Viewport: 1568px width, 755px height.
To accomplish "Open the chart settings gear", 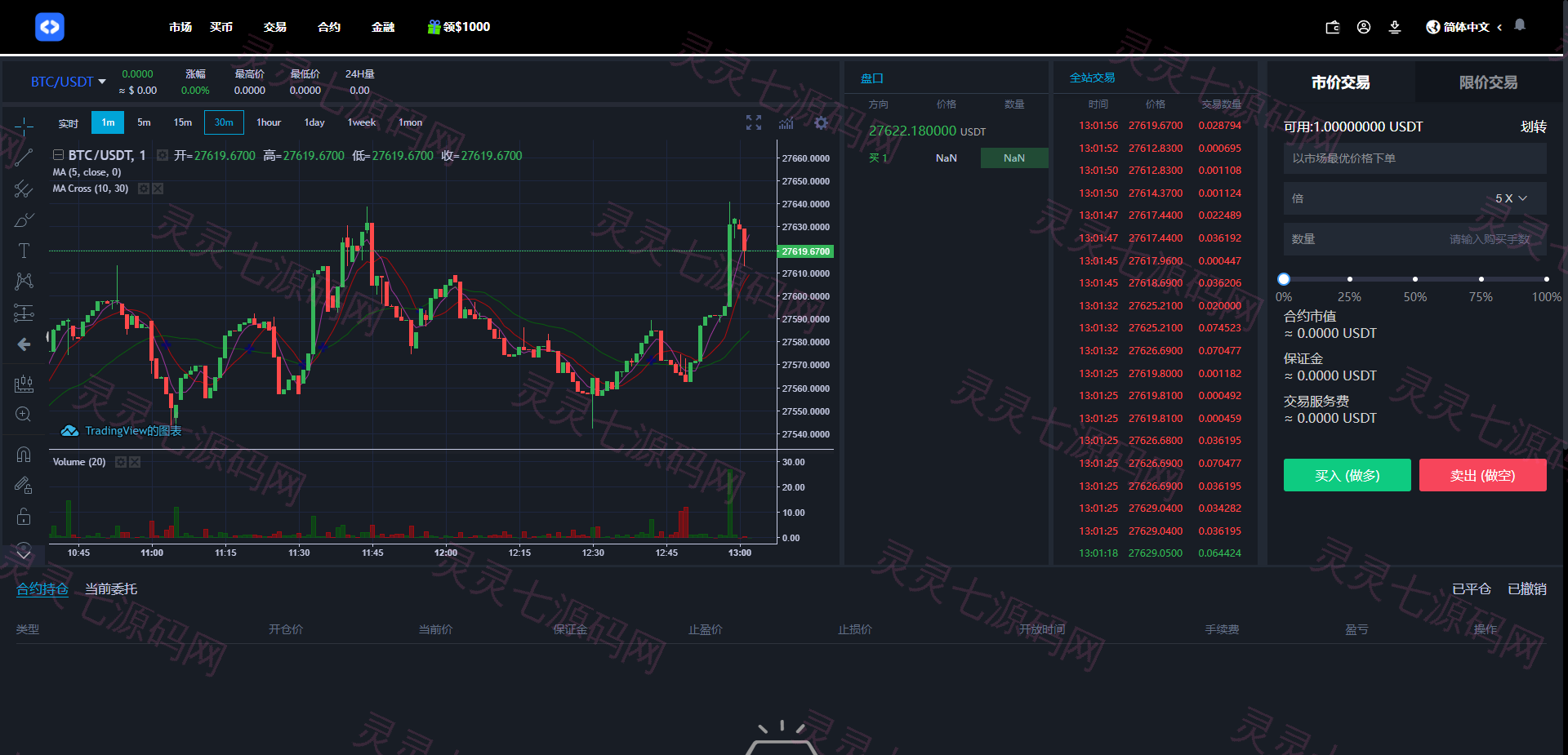I will [x=821, y=122].
